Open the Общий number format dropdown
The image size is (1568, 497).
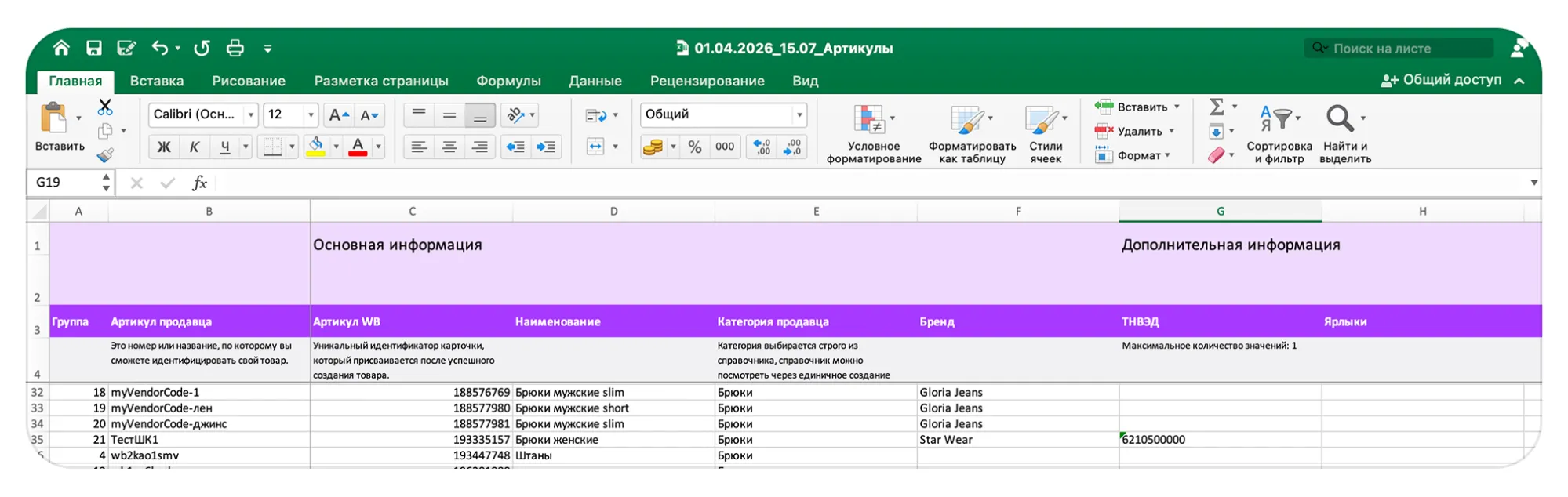pyautogui.click(x=799, y=115)
